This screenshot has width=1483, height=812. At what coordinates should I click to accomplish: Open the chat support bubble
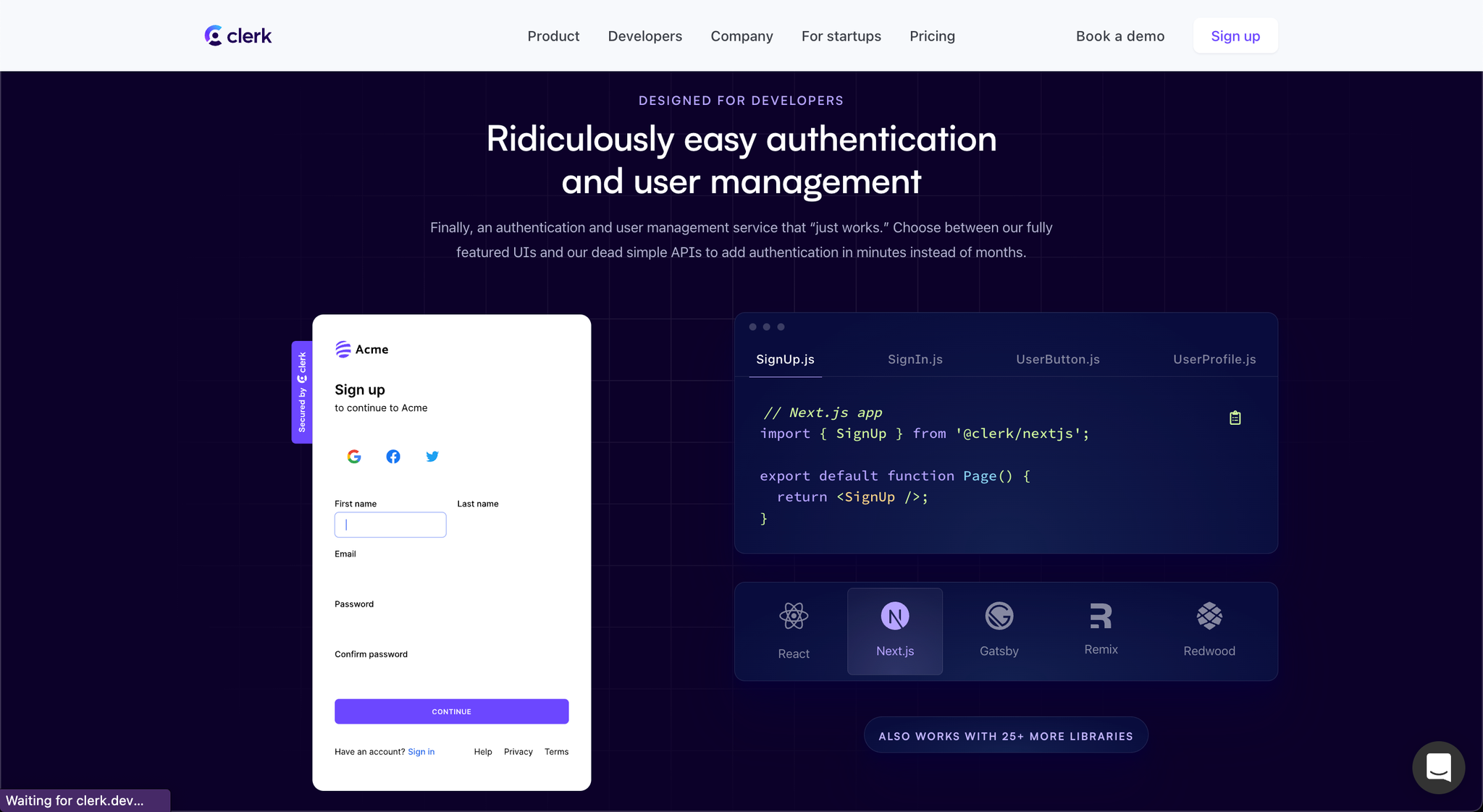[x=1438, y=767]
